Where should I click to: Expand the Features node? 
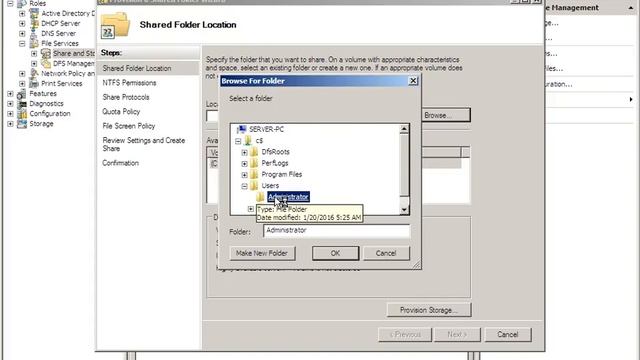pyautogui.click(x=10, y=93)
